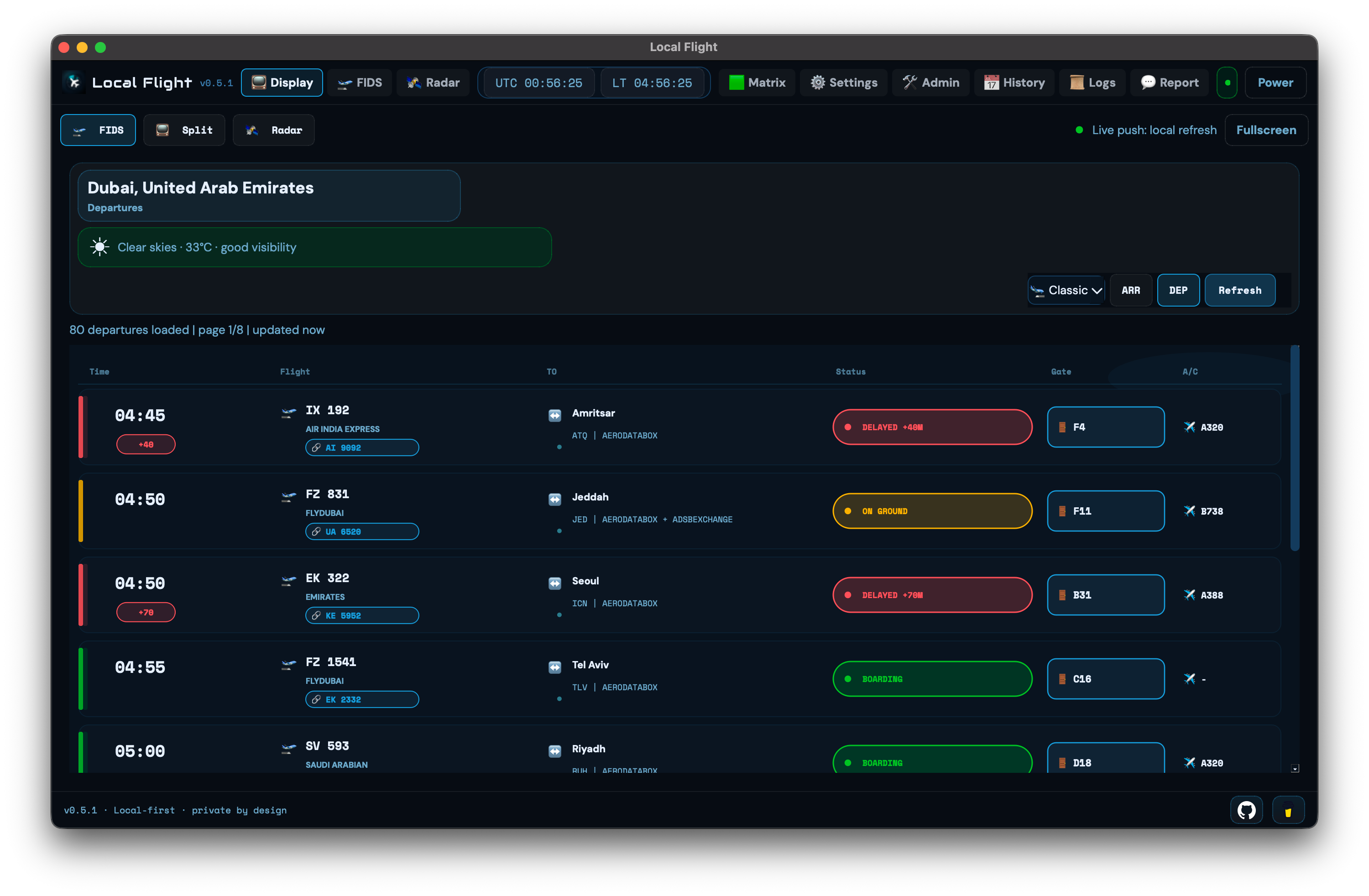The height and width of the screenshot is (896, 1369).
Task: Select the Split sub-tab
Action: pyautogui.click(x=184, y=130)
